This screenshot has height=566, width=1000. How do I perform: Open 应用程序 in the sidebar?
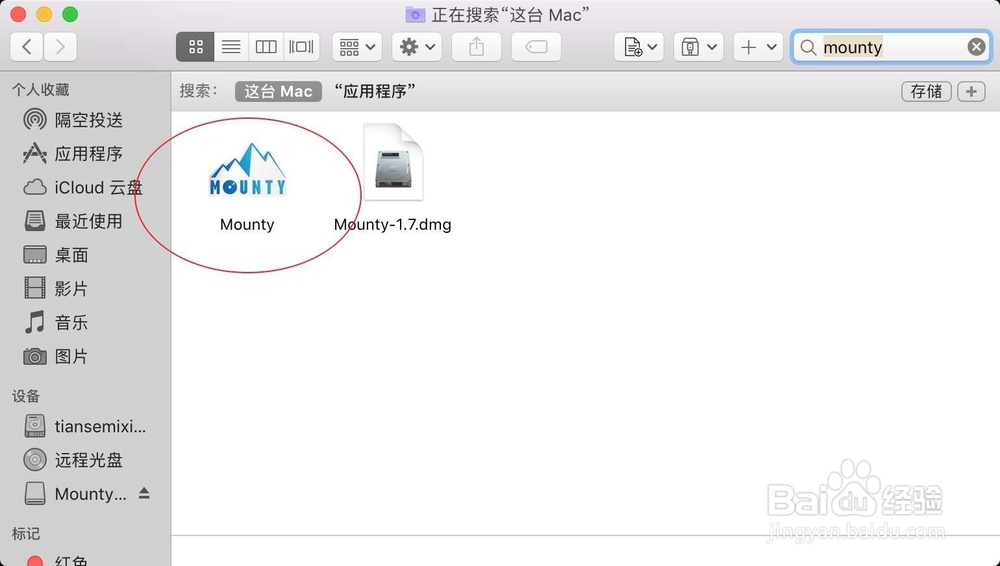coord(85,153)
